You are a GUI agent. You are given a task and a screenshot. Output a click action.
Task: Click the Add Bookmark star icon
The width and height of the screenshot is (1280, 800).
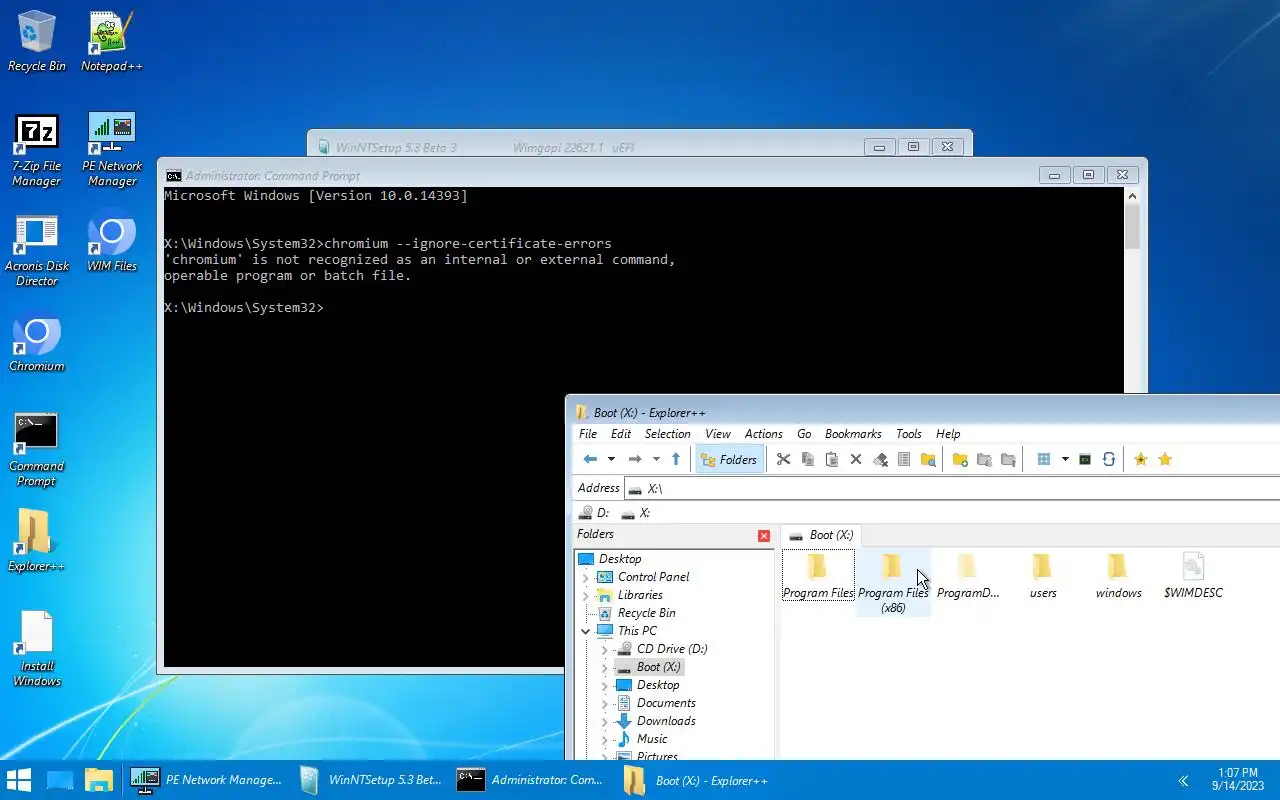pyautogui.click(x=1140, y=459)
